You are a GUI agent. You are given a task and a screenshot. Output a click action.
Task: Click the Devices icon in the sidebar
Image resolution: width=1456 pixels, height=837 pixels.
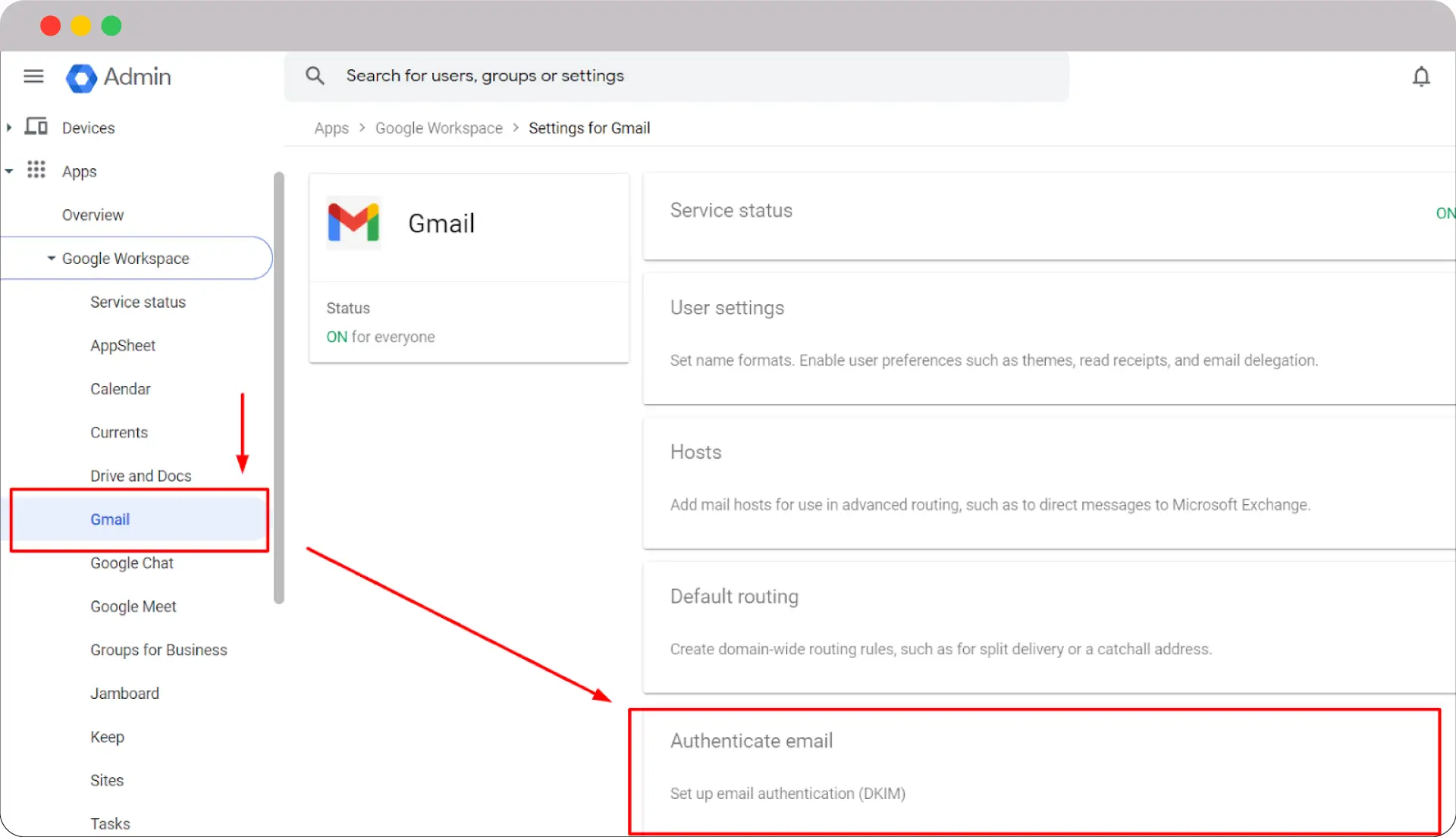[x=35, y=127]
